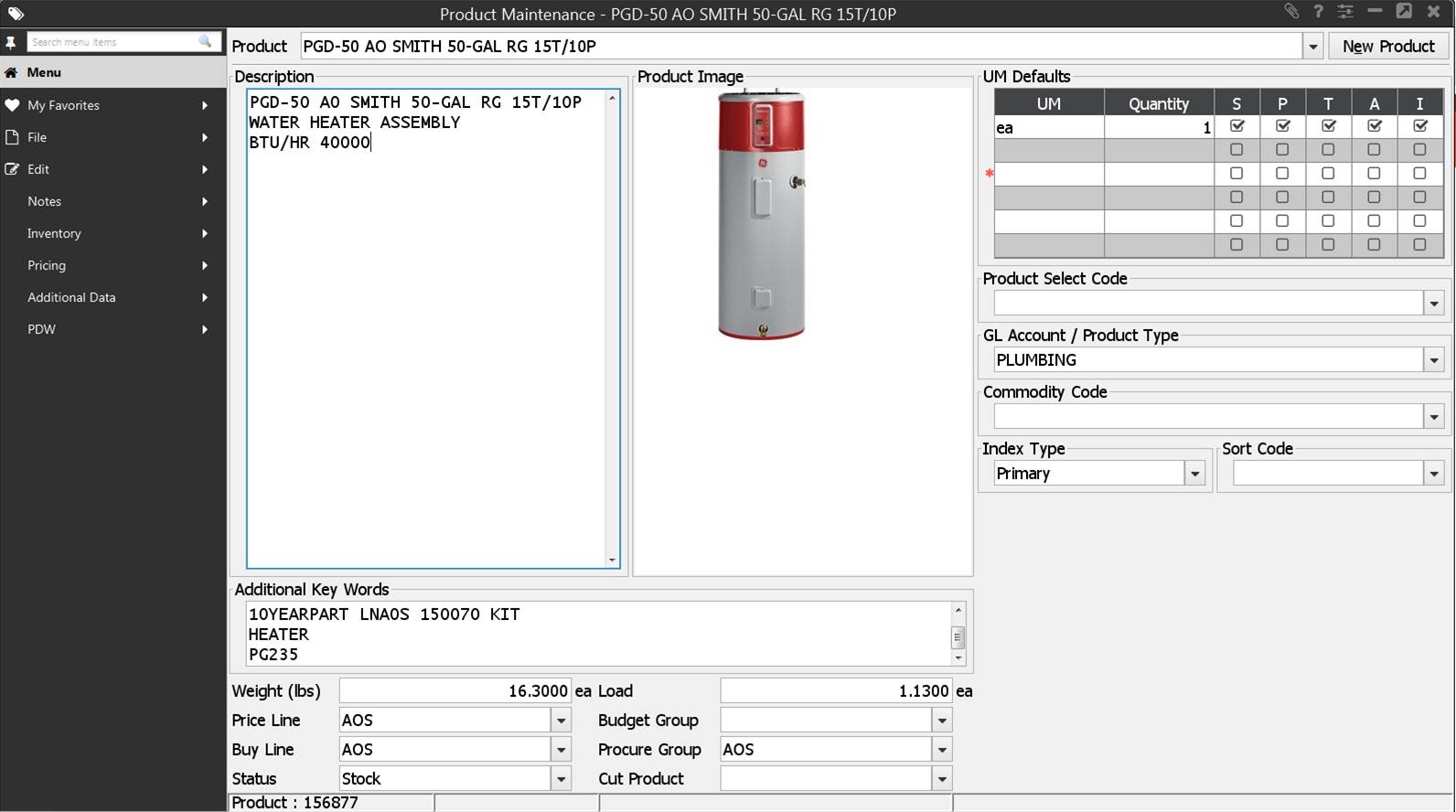
Task: Open the GL Account PLUMBING dropdown
Action: [1433, 360]
